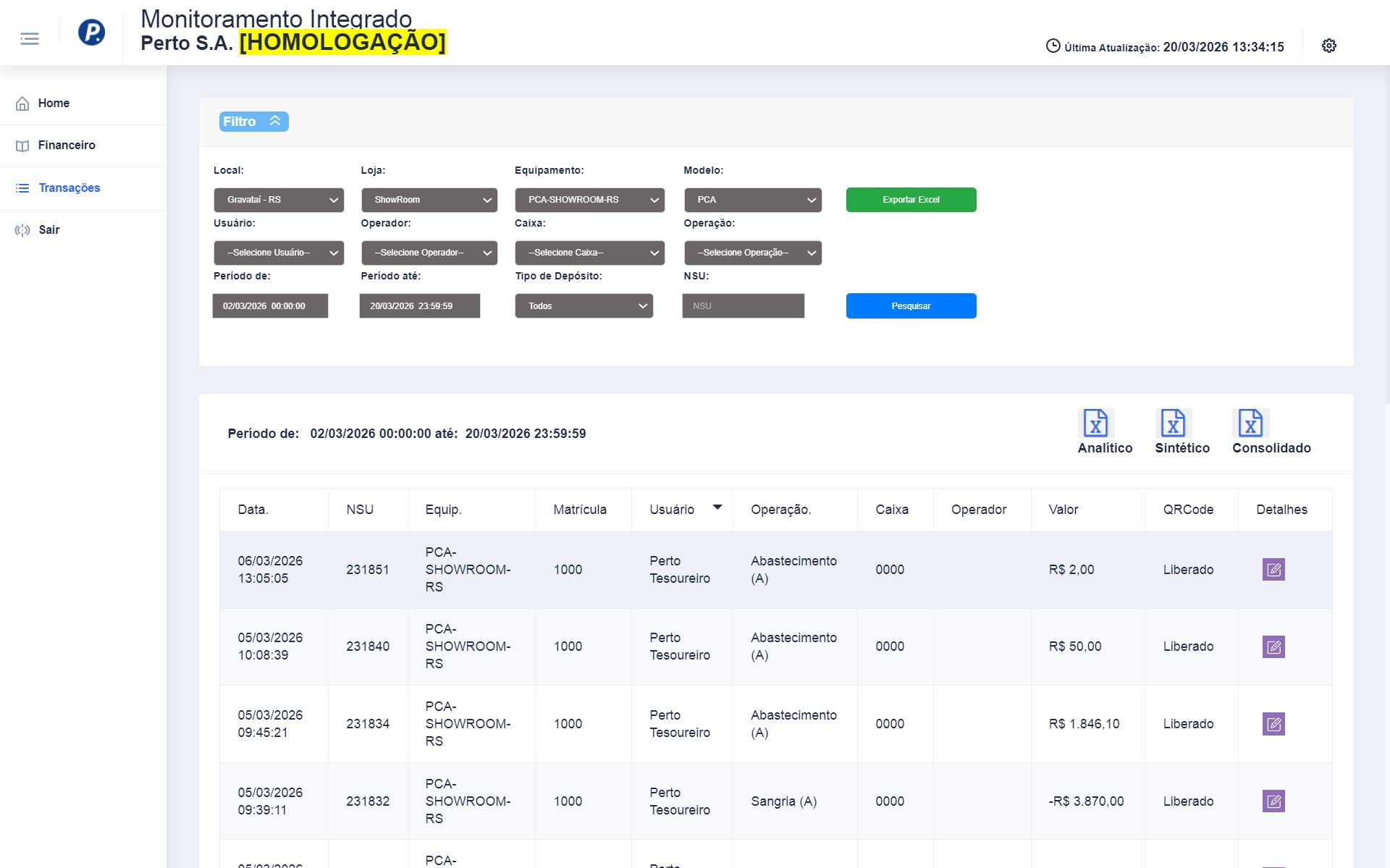
Task: Click the Perto logo icon
Action: [91, 33]
